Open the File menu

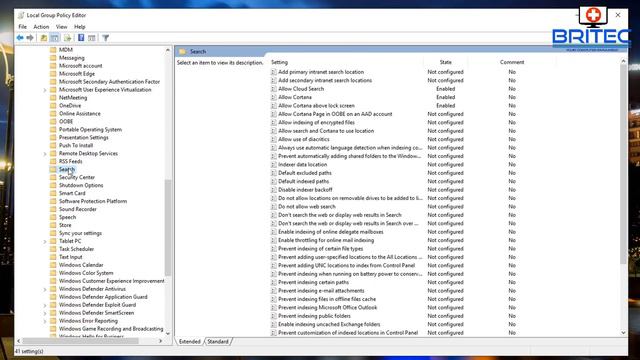[22, 27]
